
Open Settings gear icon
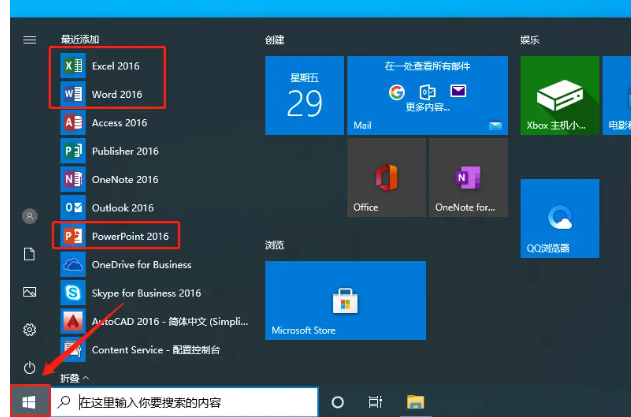[x=29, y=330]
